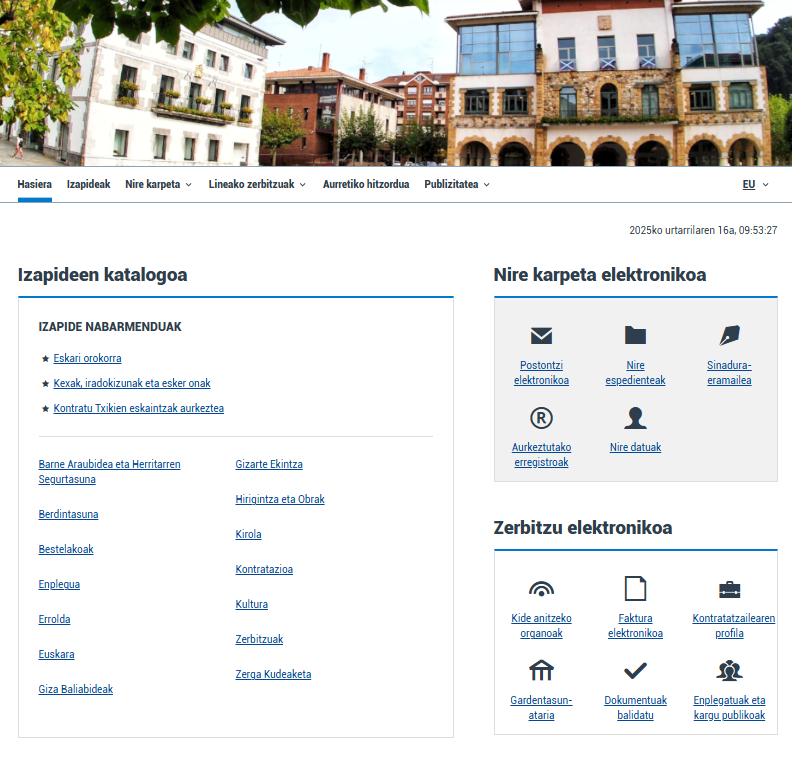Screen dimensions: 792x767
Task: Click the Gardentasun-ataria building icon
Action: [541, 671]
